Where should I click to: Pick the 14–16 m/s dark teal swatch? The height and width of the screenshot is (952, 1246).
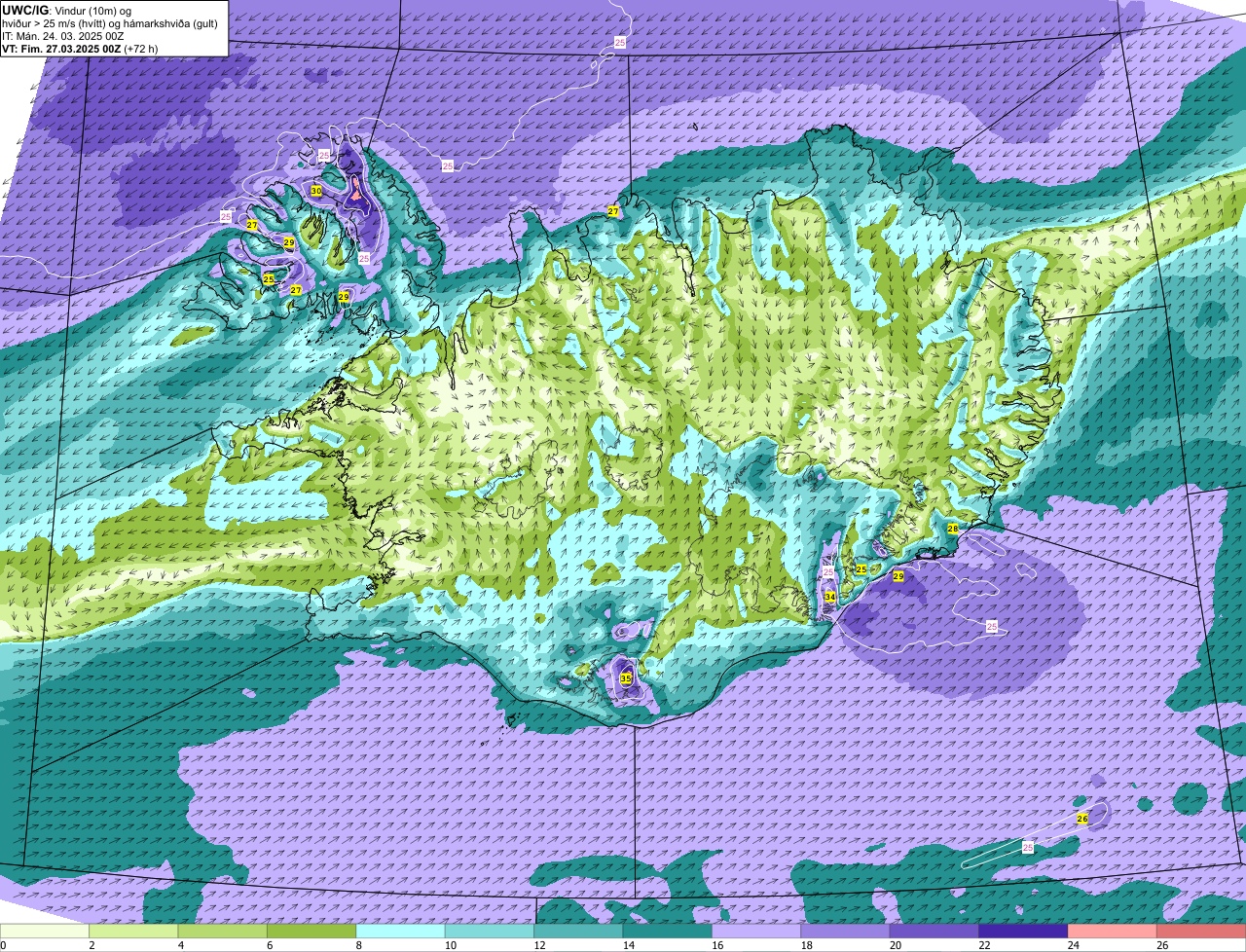click(668, 932)
